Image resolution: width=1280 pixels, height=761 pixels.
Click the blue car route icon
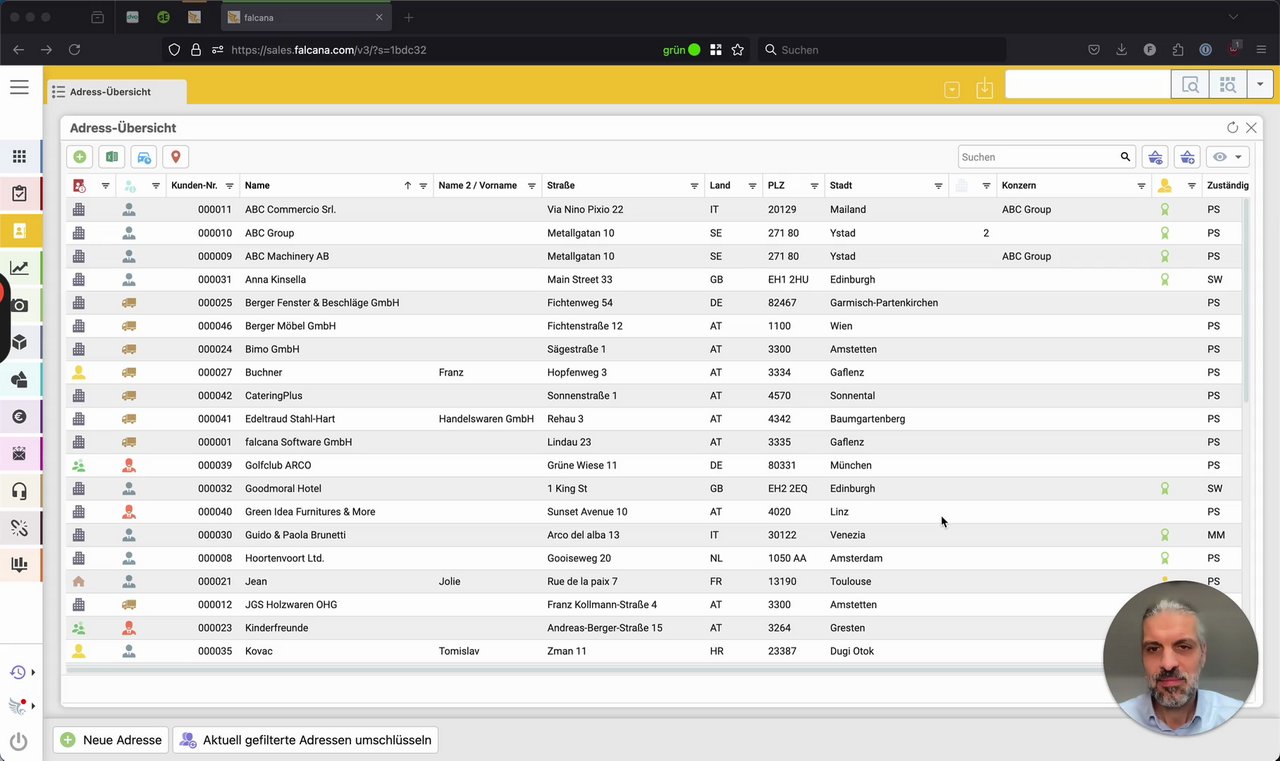(144, 157)
